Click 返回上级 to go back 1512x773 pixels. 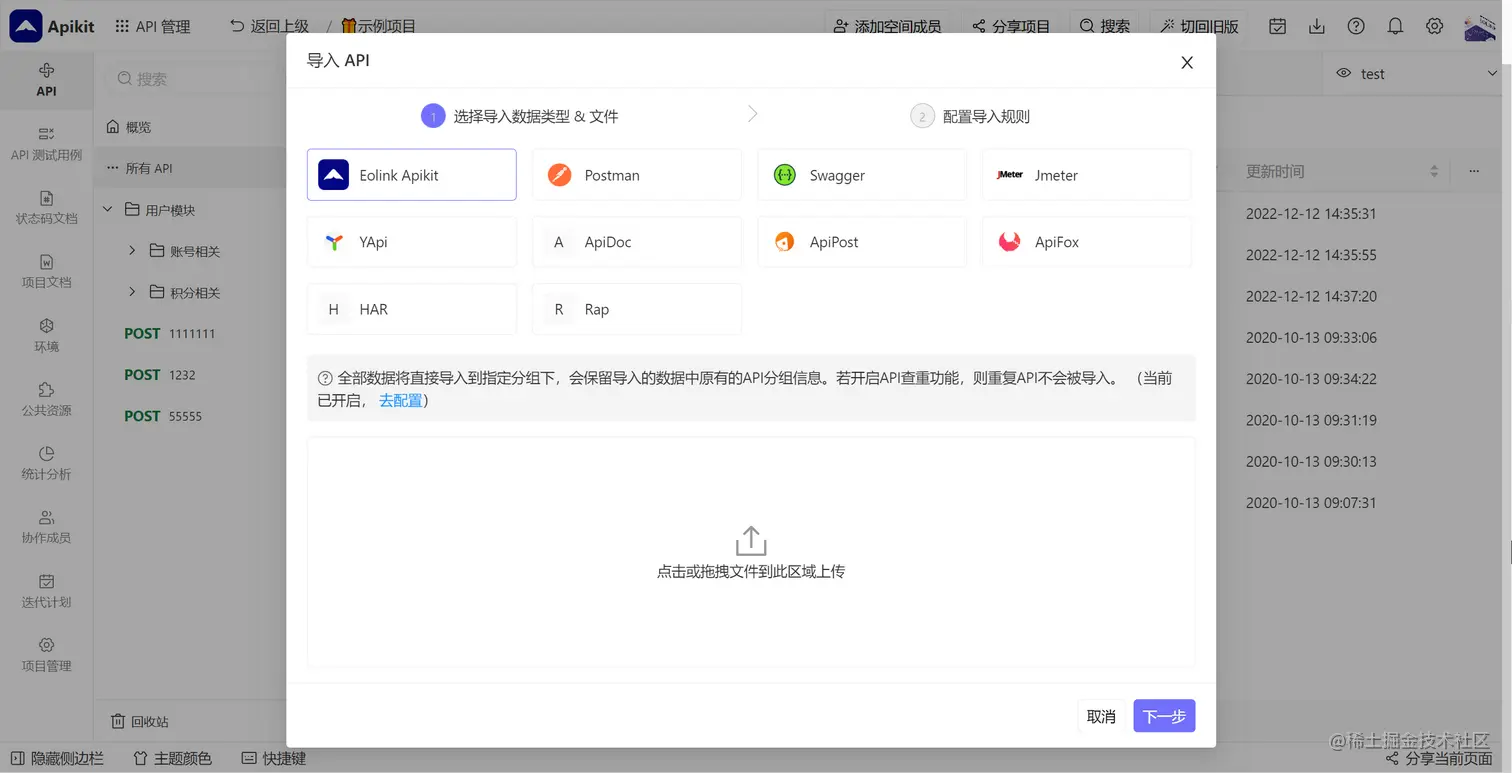(269, 26)
